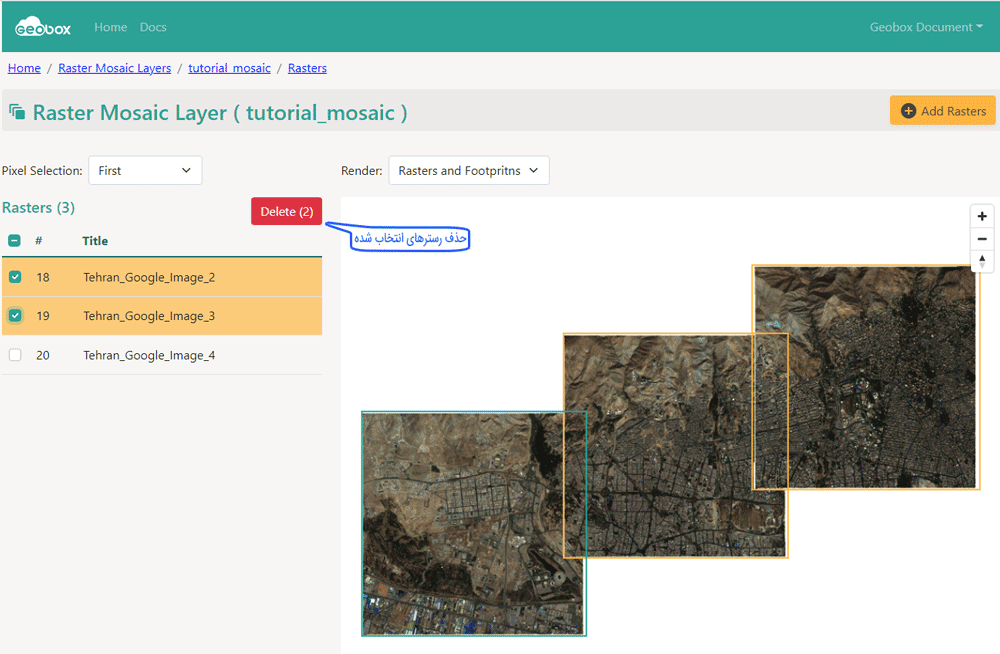Zoom out on the map
Screen dimensions: 1000x654
coord(983,239)
